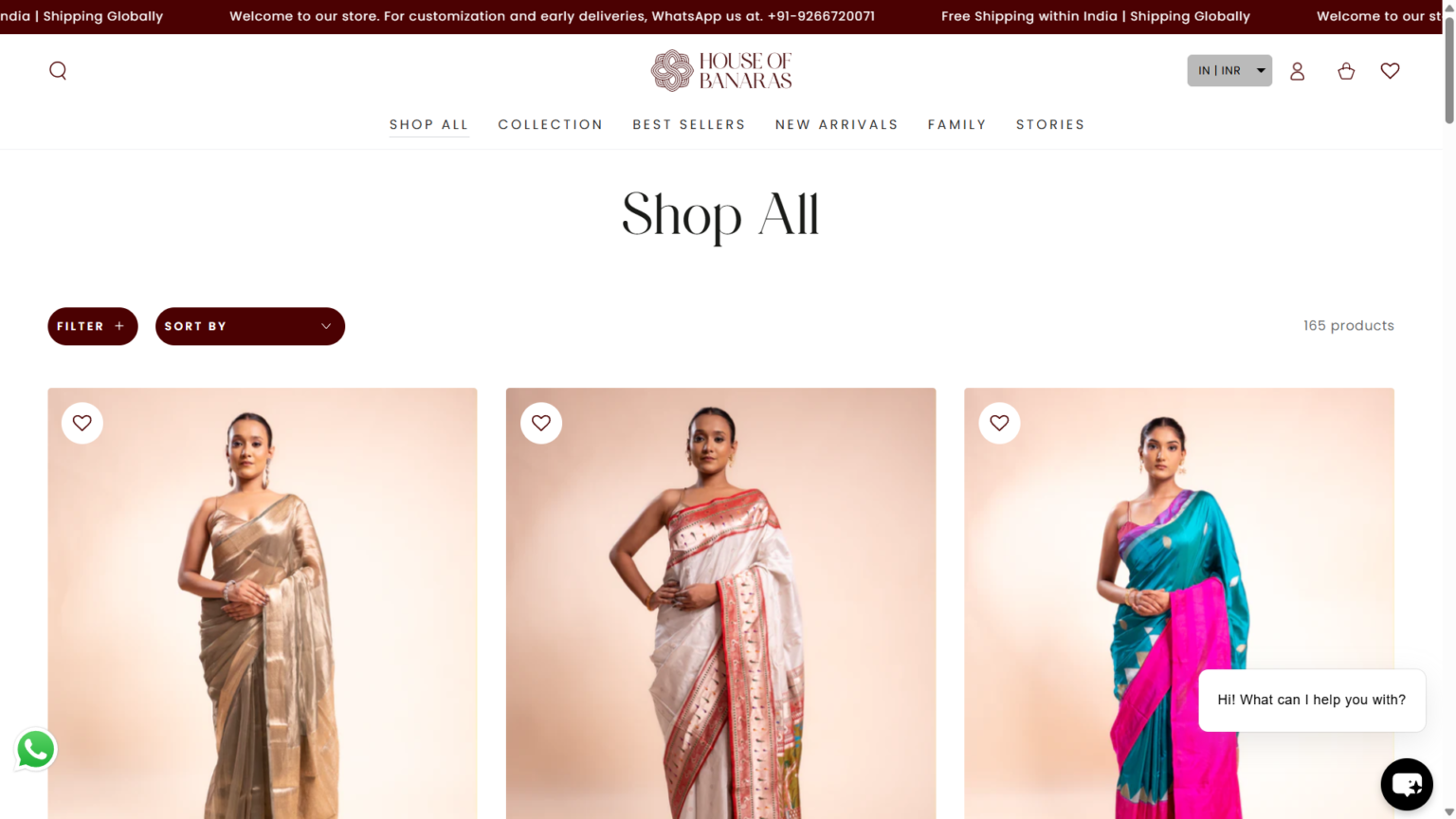Open the live chat bubble icon

pyautogui.click(x=1407, y=784)
